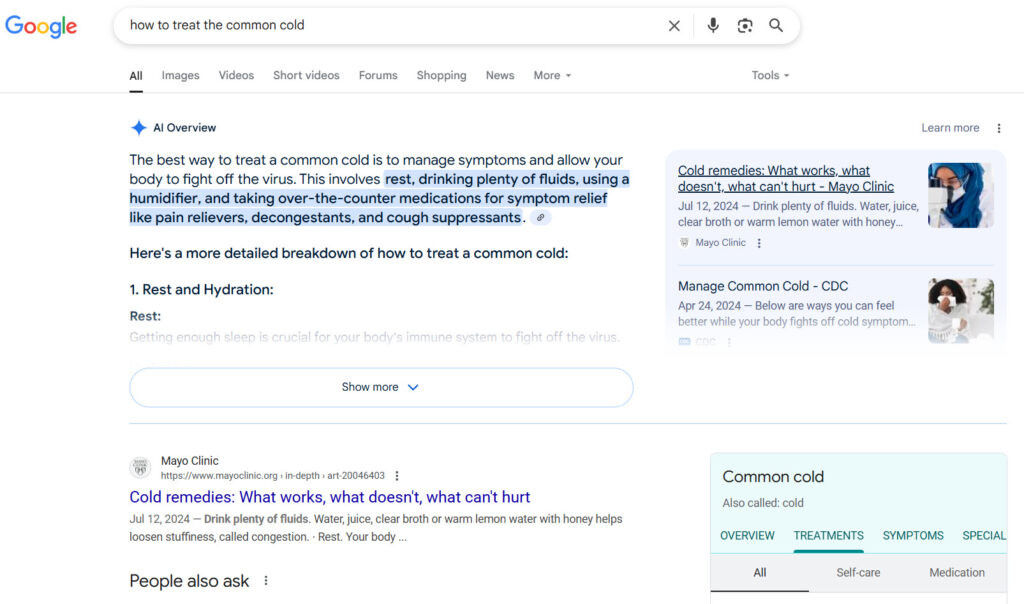1024x604 pixels.
Task: Switch to the Medication filter tab
Action: tap(956, 572)
